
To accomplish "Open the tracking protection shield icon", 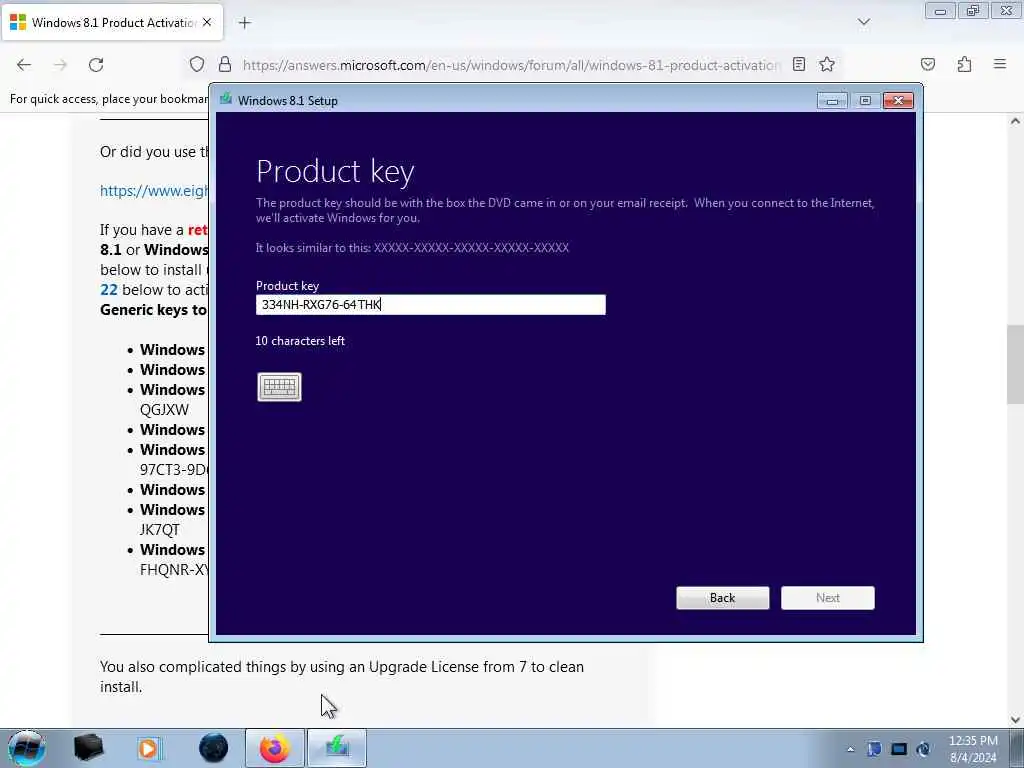I will point(197,64).
